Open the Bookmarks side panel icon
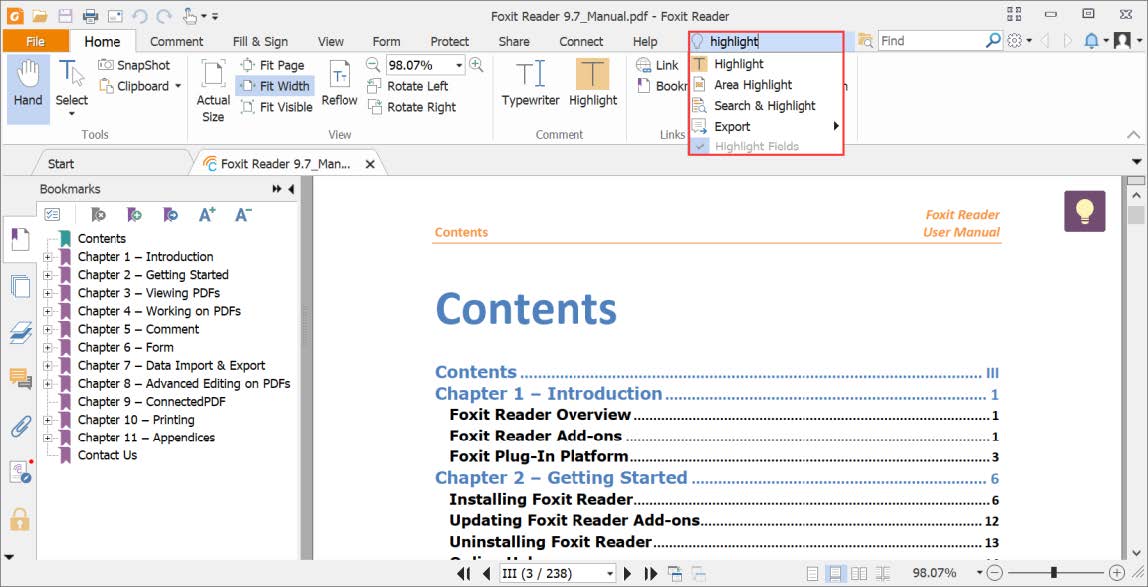Screen dimensions: 1148x587 (x=20, y=239)
